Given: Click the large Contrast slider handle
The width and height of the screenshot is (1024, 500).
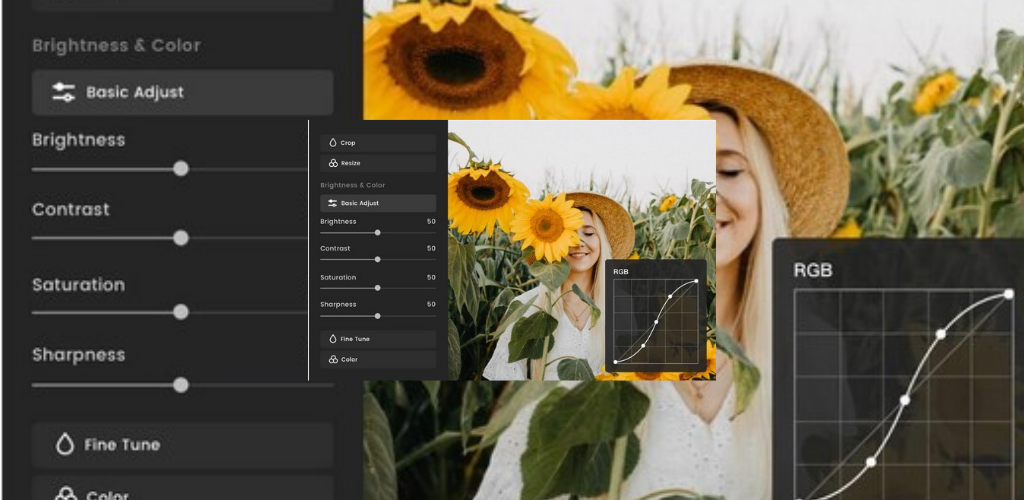Looking at the screenshot, I should [181, 238].
